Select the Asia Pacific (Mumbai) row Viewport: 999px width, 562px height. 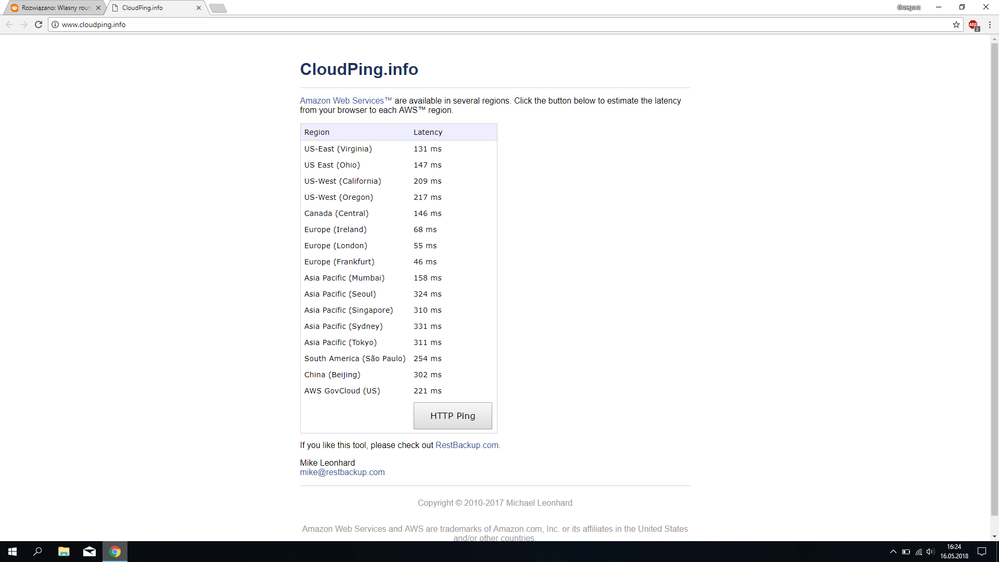point(399,278)
